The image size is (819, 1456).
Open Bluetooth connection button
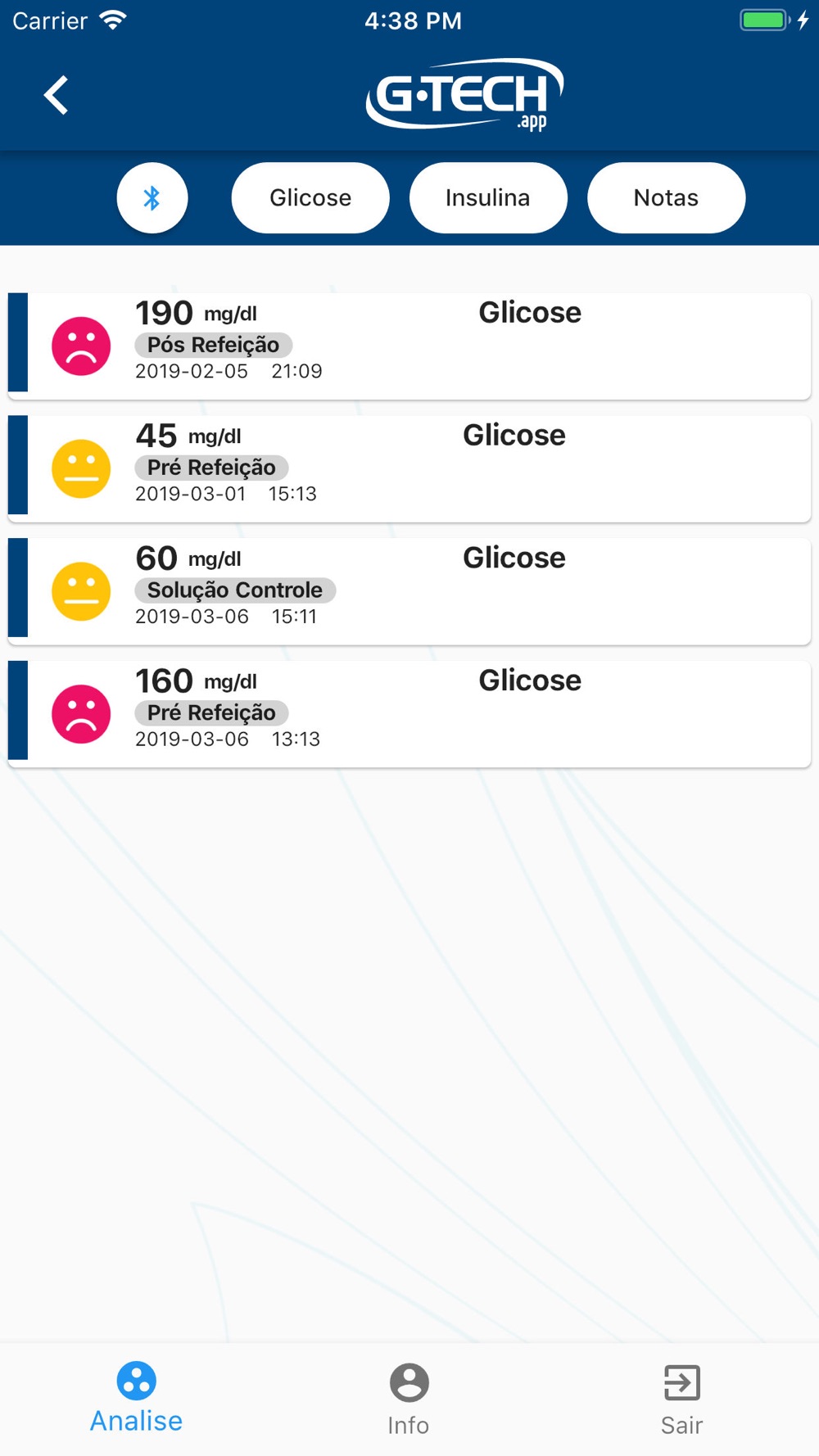coord(152,197)
